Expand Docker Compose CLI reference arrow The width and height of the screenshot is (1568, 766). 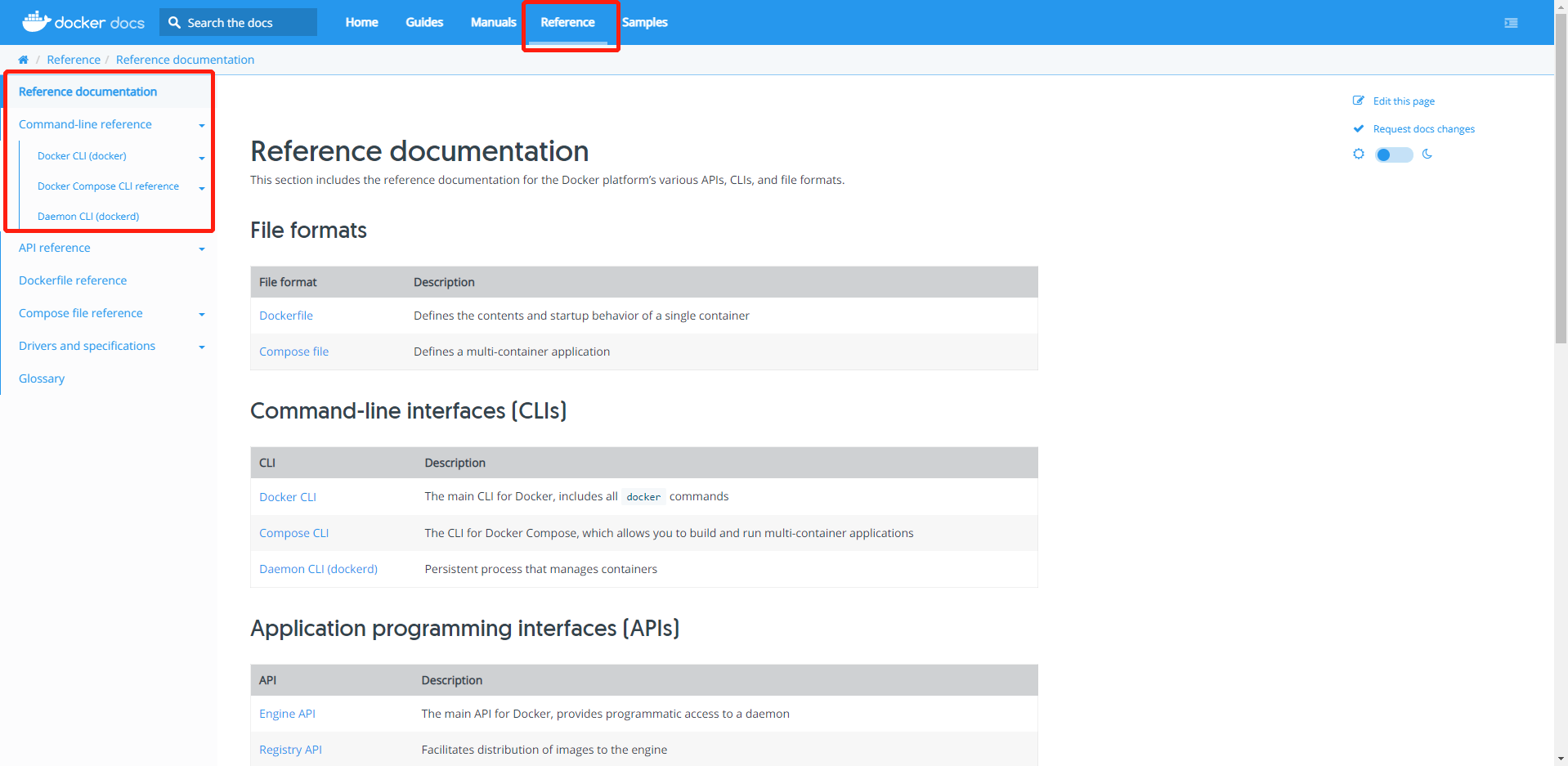(202, 187)
